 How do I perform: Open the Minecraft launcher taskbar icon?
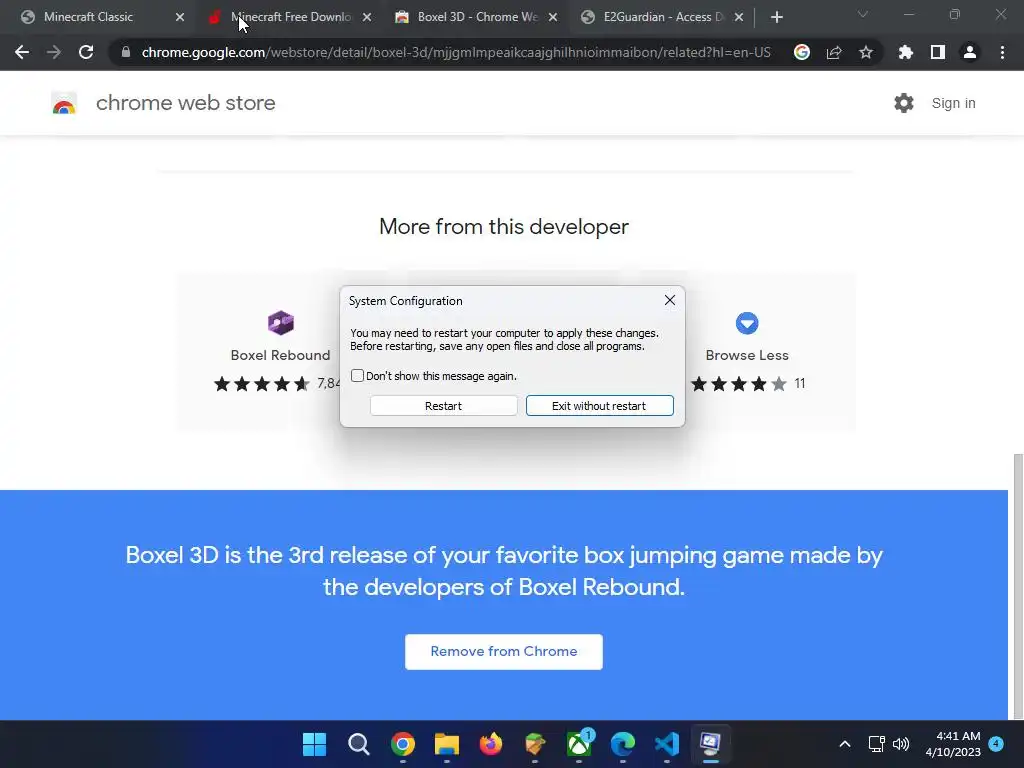pos(535,744)
